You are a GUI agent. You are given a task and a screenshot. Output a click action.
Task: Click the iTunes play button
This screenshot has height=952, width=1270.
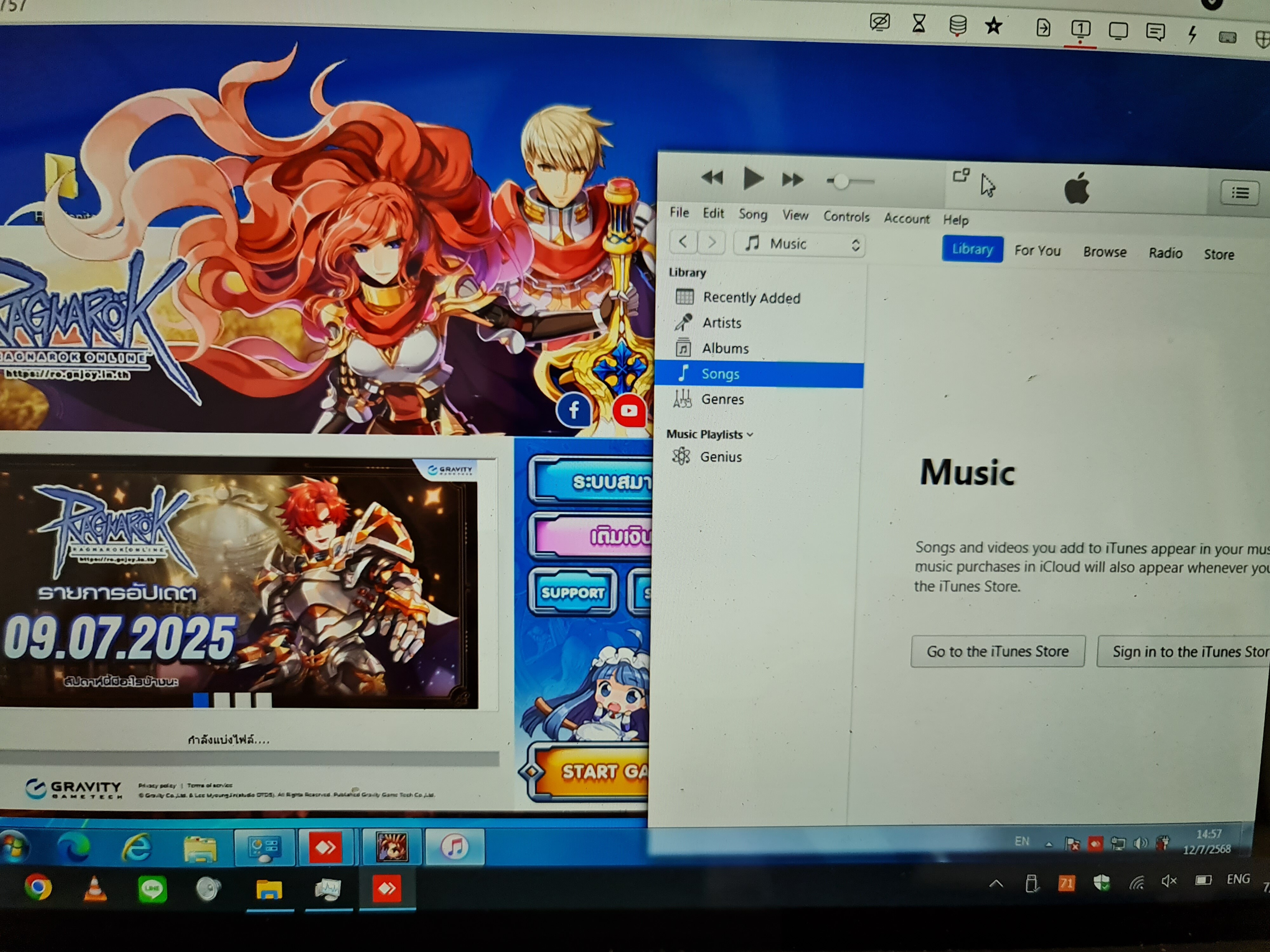(x=753, y=178)
